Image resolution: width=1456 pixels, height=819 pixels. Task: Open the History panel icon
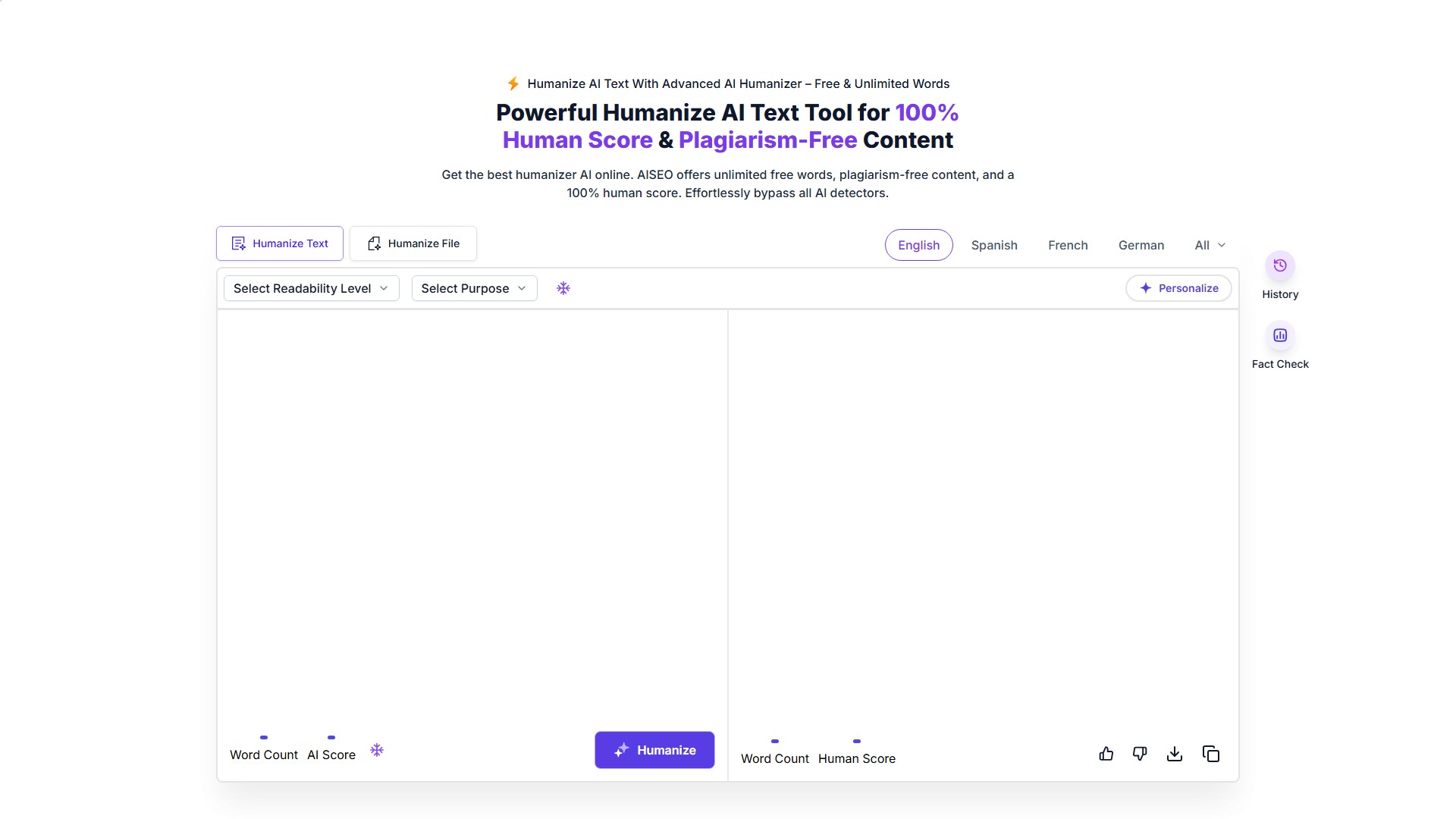(1280, 265)
